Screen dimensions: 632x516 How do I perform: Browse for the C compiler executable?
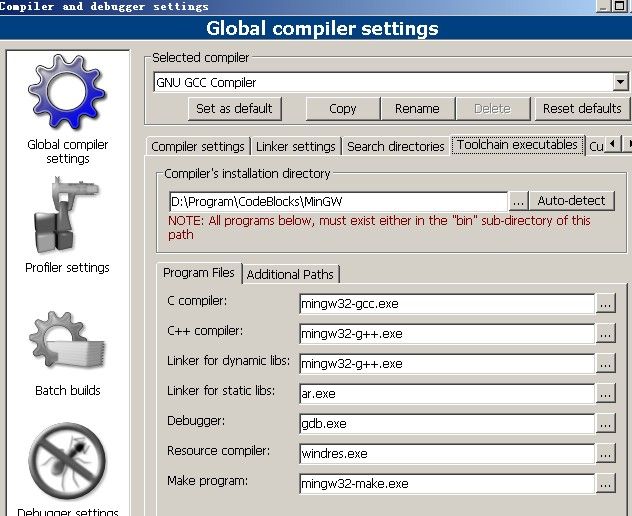click(605, 304)
